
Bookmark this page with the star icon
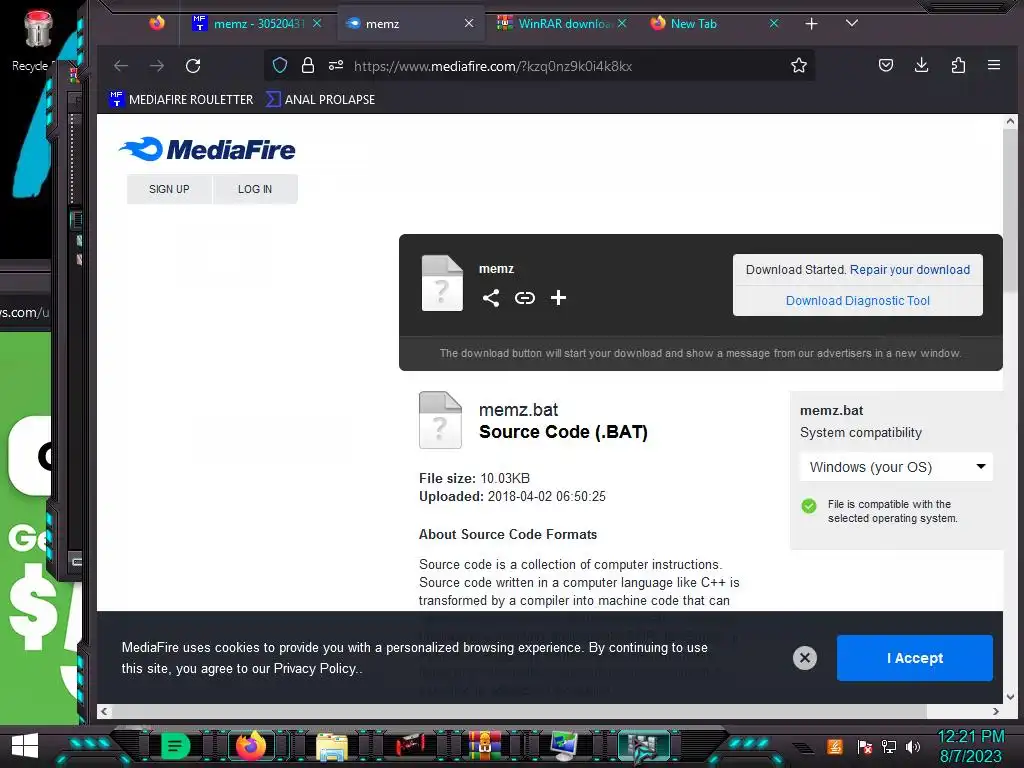(799, 65)
